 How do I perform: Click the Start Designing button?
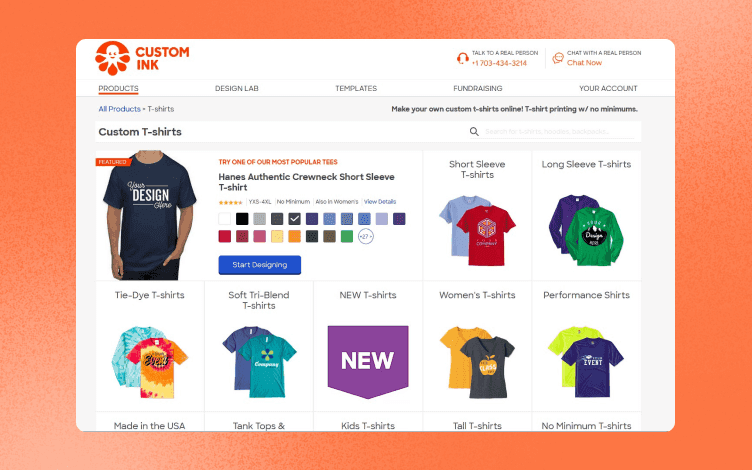tap(259, 265)
